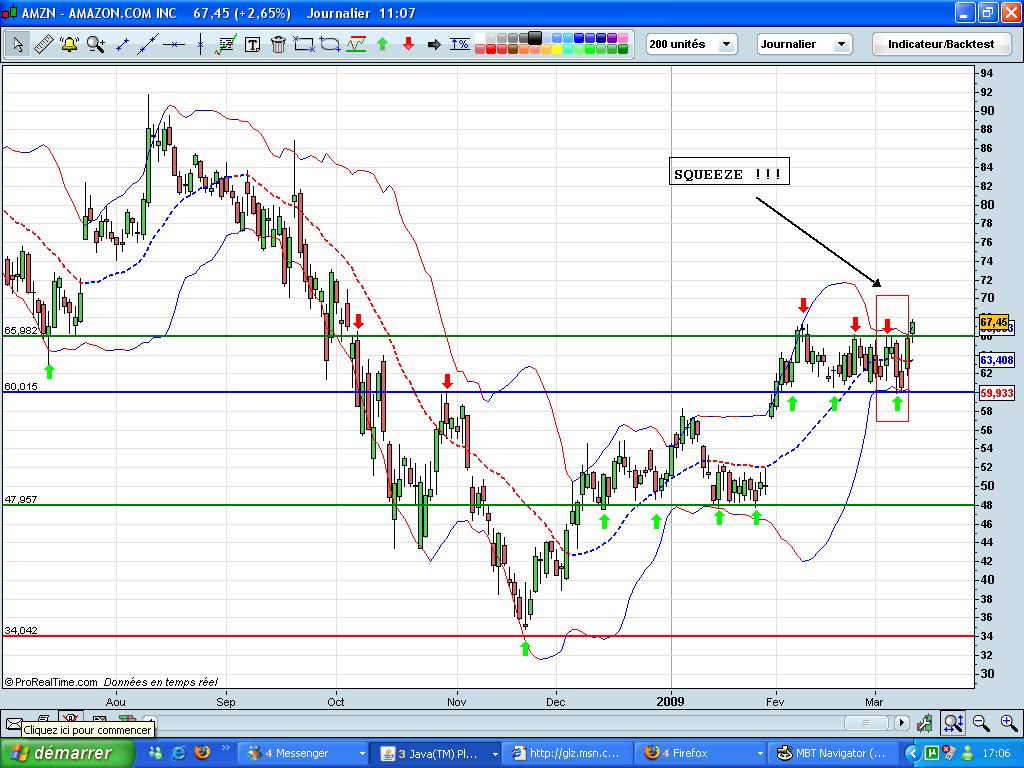Select the short line segment tool

(121, 44)
